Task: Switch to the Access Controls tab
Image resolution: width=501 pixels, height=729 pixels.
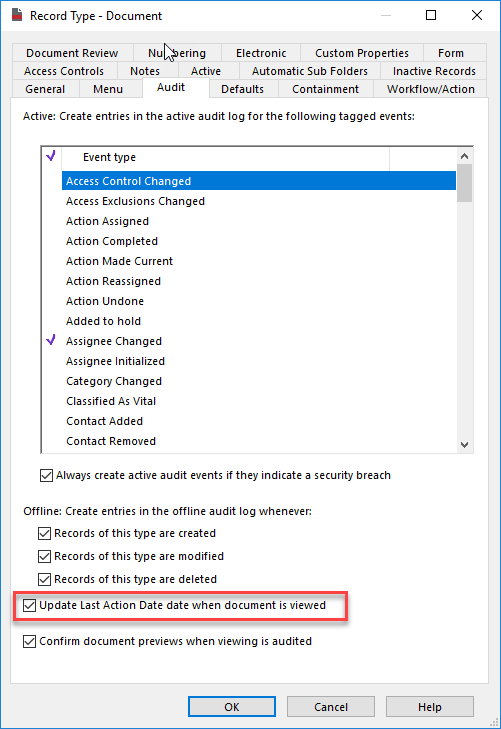Action: tap(64, 71)
